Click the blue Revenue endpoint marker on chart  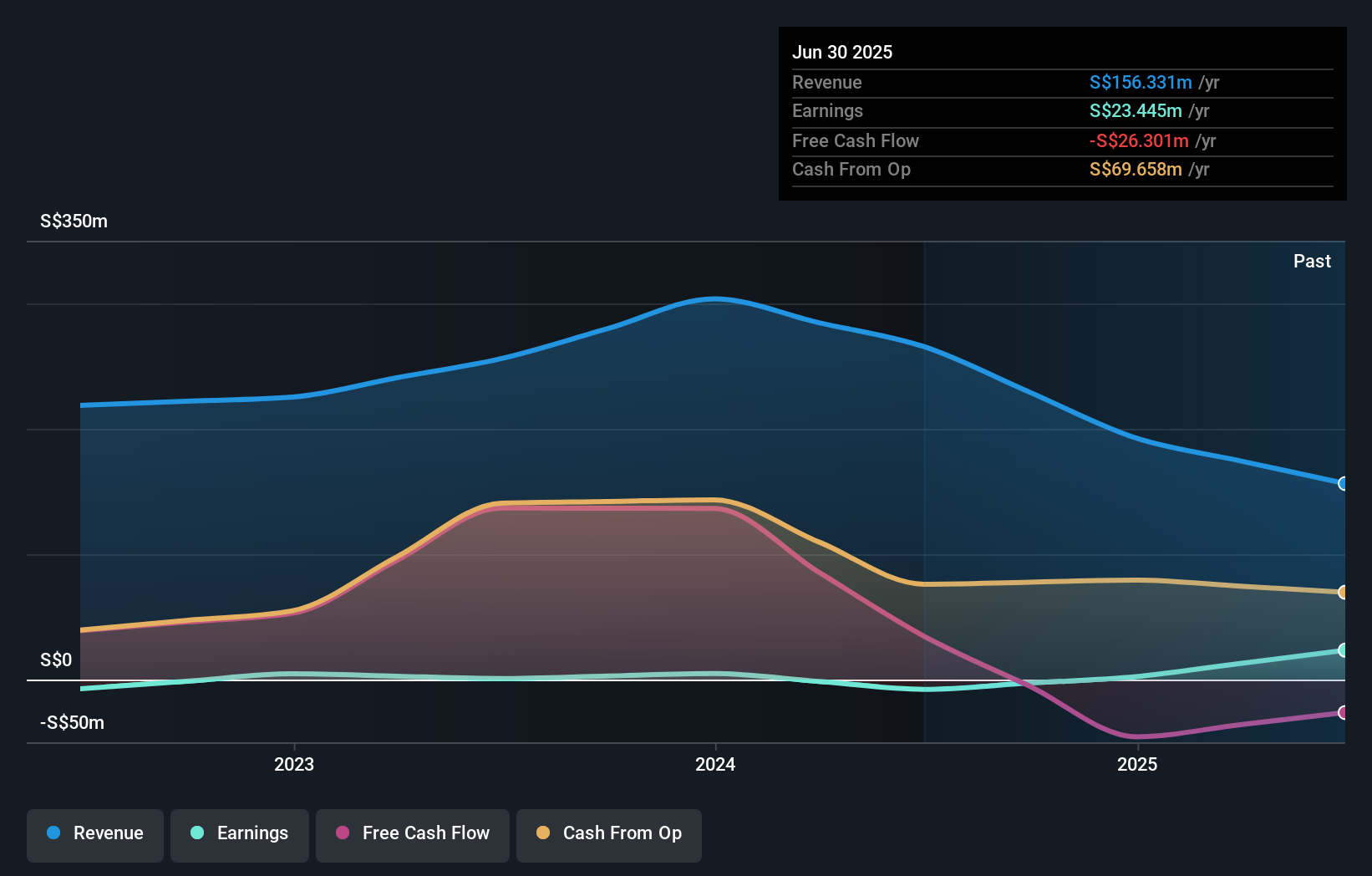[x=1343, y=483]
